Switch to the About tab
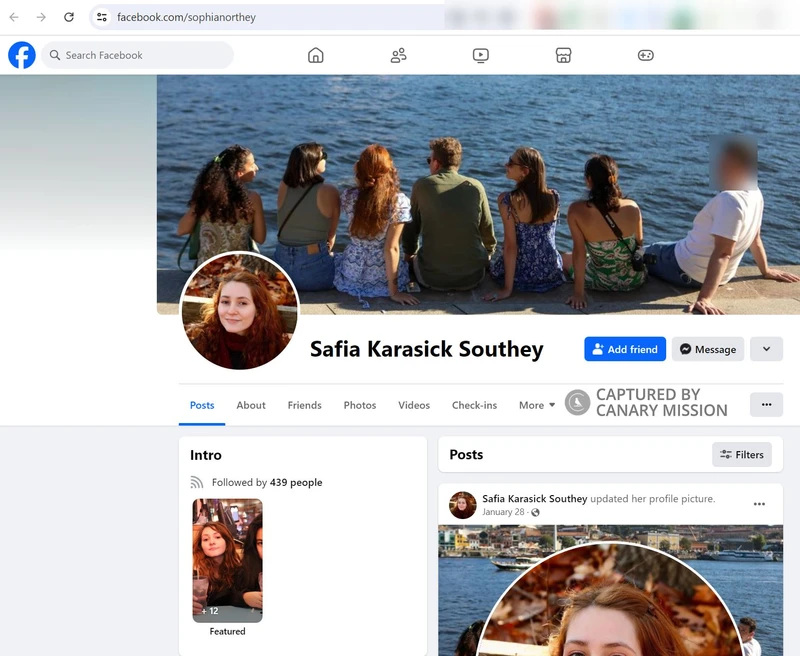The image size is (800, 656). [x=250, y=405]
